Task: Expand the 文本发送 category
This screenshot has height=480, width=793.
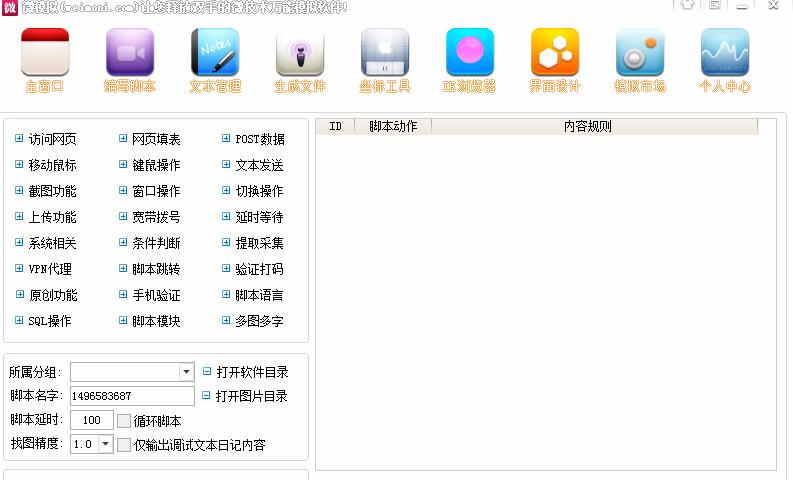Action: point(226,164)
